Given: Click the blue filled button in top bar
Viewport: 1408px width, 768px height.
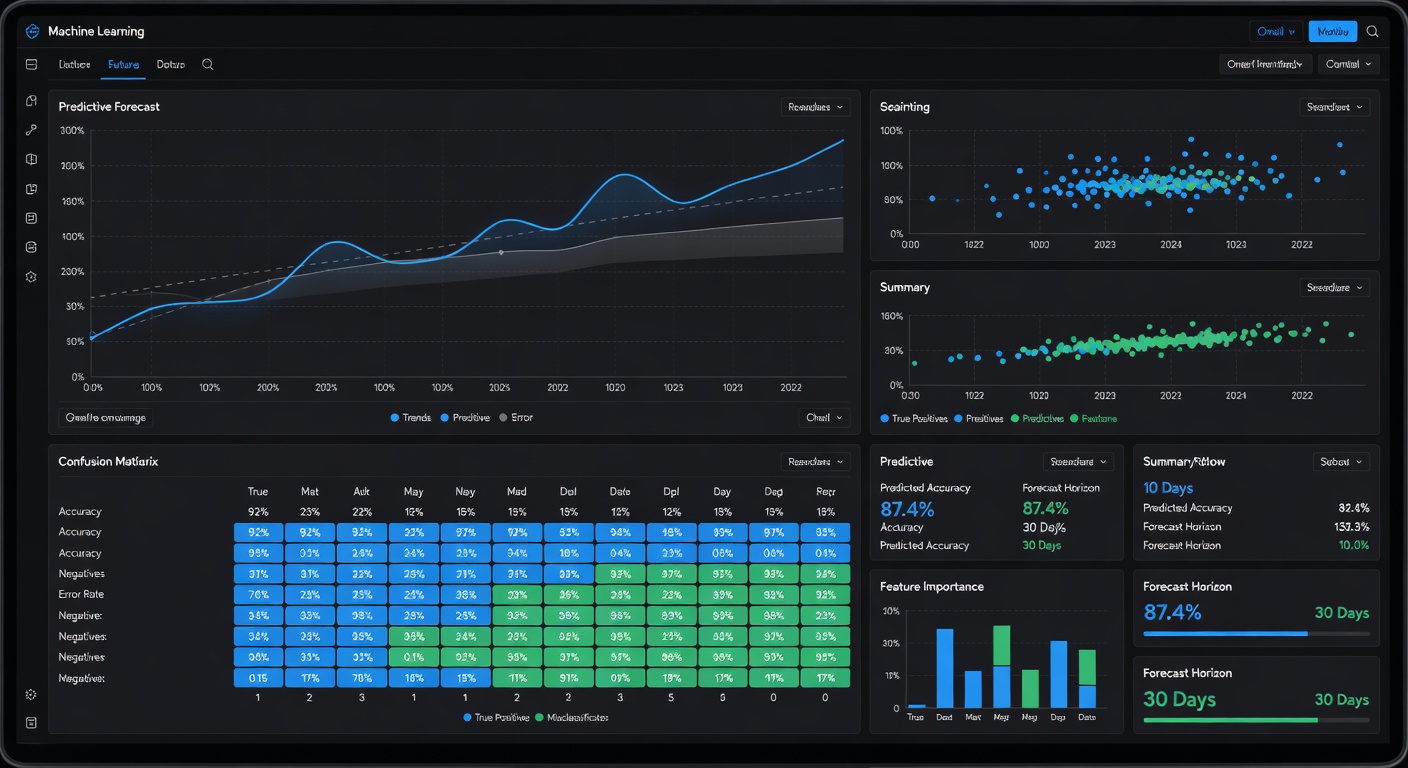Looking at the screenshot, I should click(x=1332, y=32).
